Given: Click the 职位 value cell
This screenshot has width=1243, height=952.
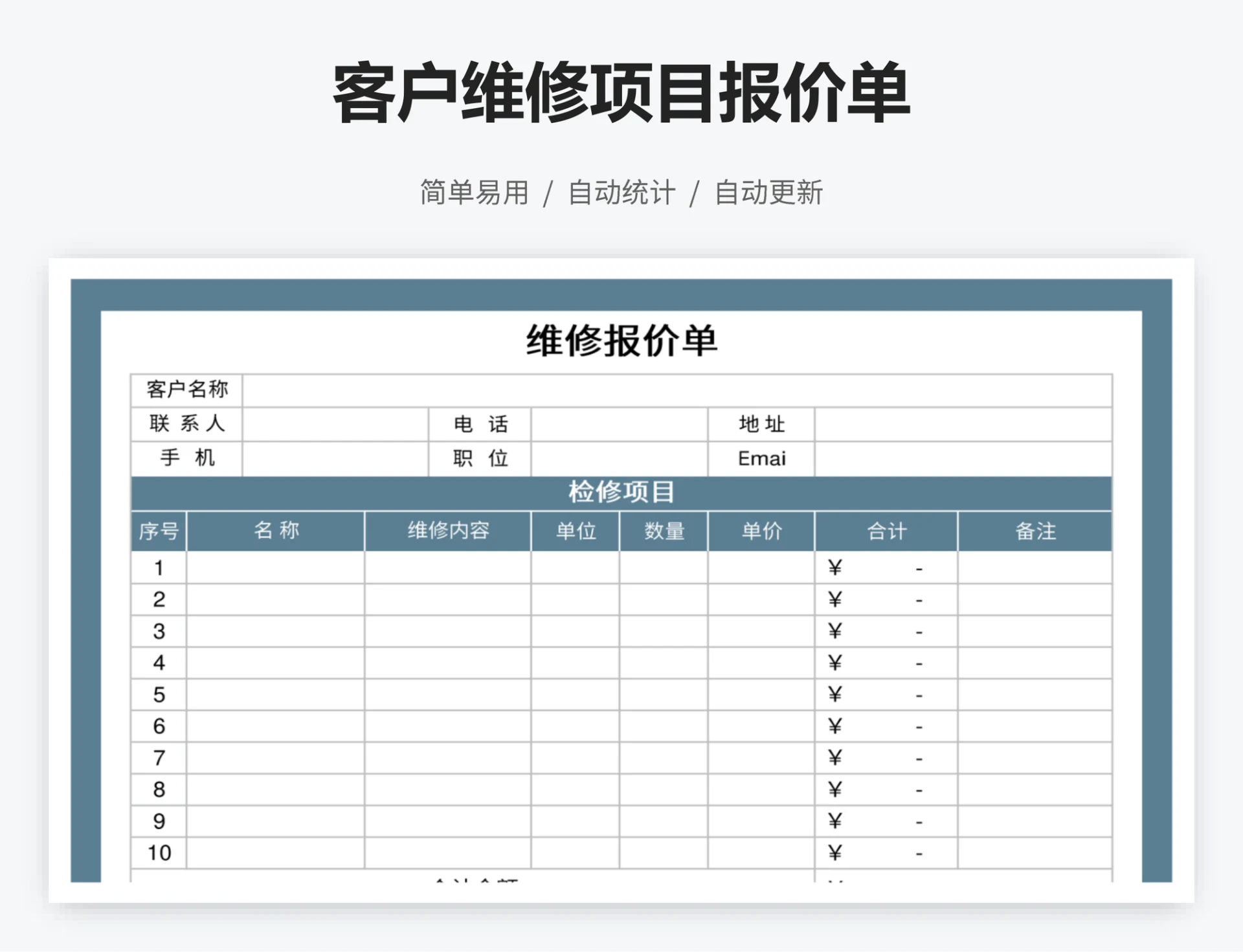Looking at the screenshot, I should coord(619,459).
